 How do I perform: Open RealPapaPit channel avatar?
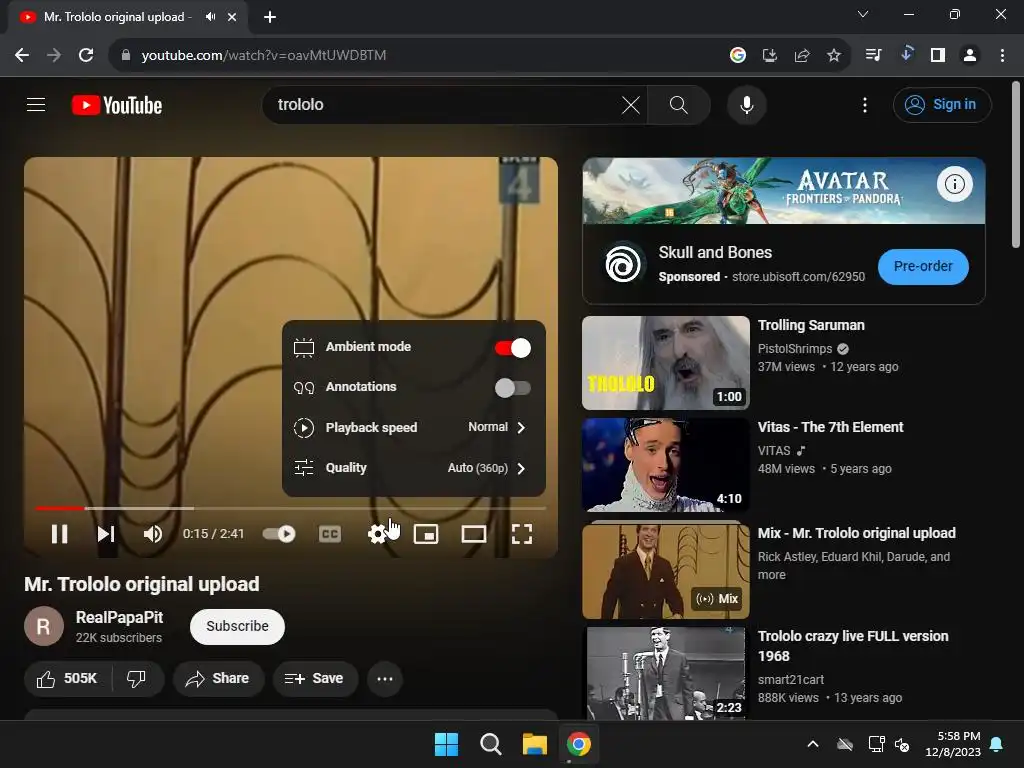pos(44,626)
